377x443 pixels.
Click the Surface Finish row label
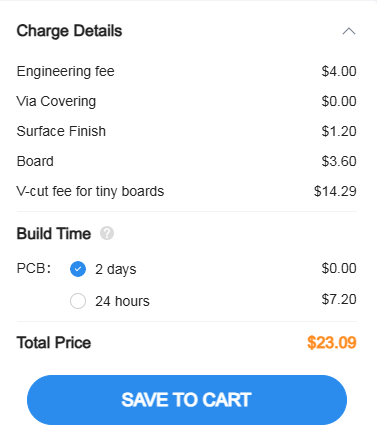click(x=61, y=131)
